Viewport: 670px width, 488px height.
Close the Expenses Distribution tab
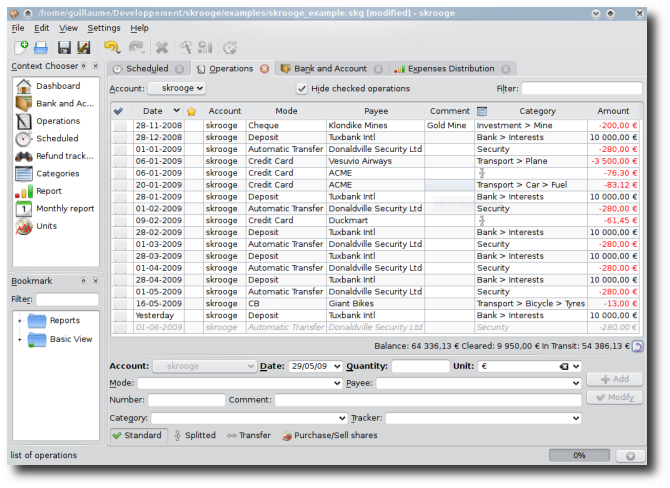tap(506, 69)
